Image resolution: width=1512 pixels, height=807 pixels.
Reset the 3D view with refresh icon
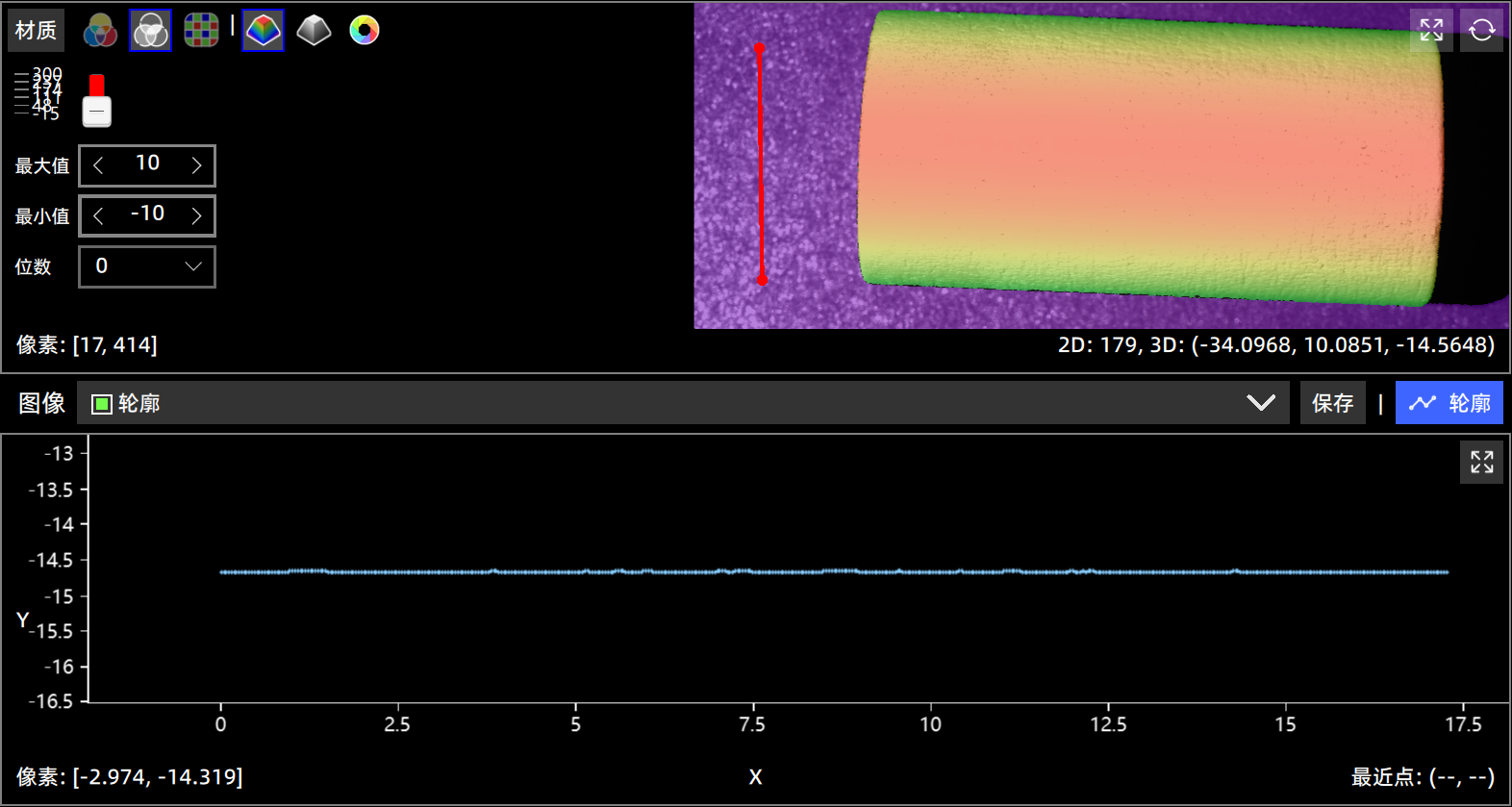1481,31
